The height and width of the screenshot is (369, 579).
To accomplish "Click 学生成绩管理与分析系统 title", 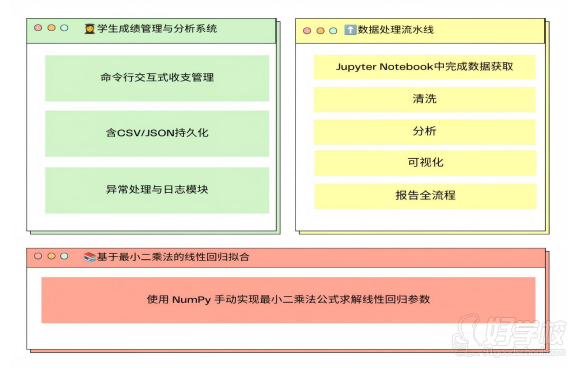I will click(x=157, y=29).
